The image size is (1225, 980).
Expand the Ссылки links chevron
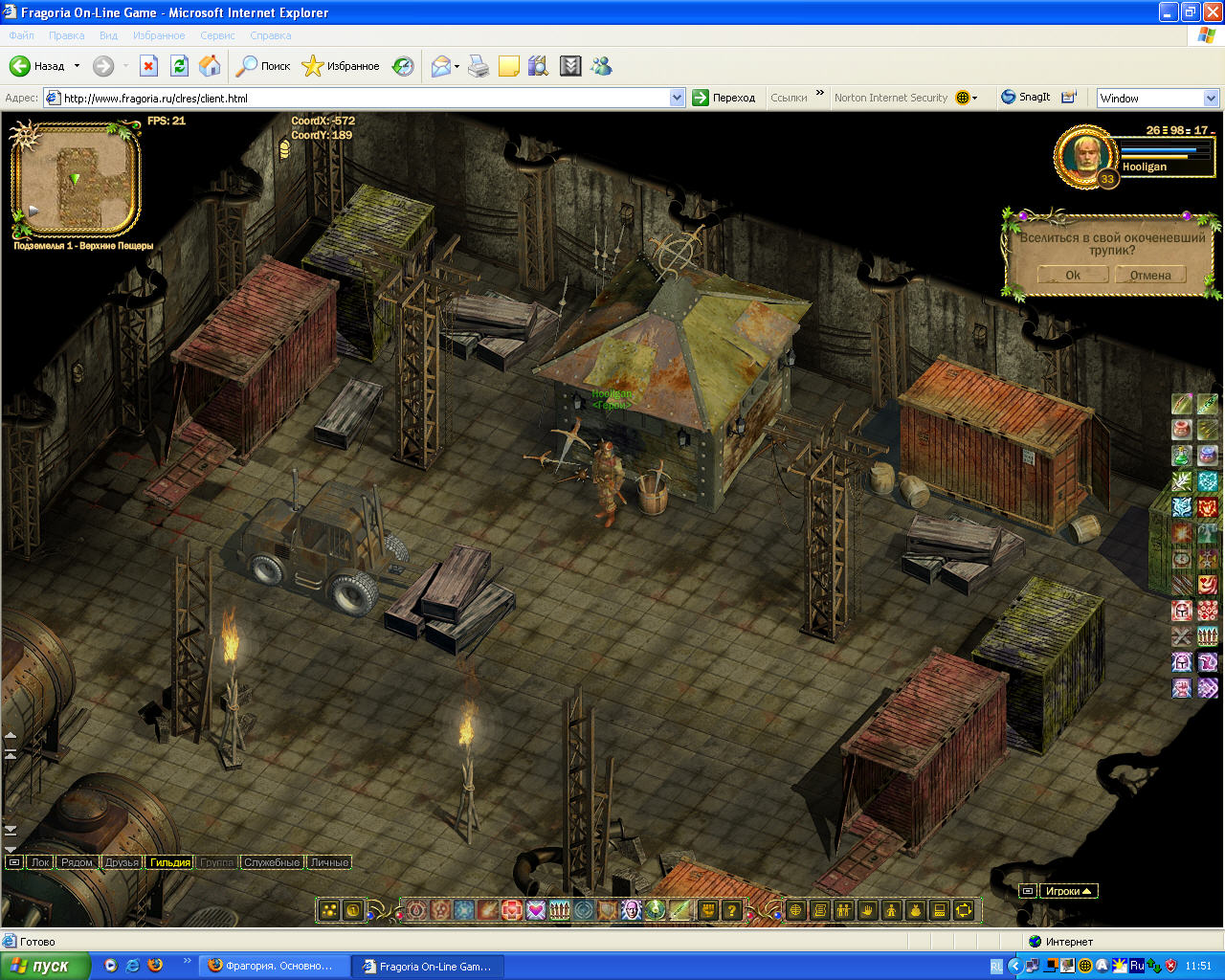click(x=820, y=94)
